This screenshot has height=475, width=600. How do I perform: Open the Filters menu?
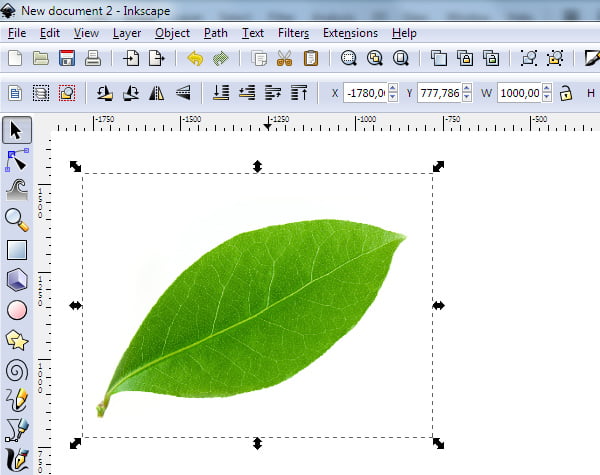[x=293, y=33]
